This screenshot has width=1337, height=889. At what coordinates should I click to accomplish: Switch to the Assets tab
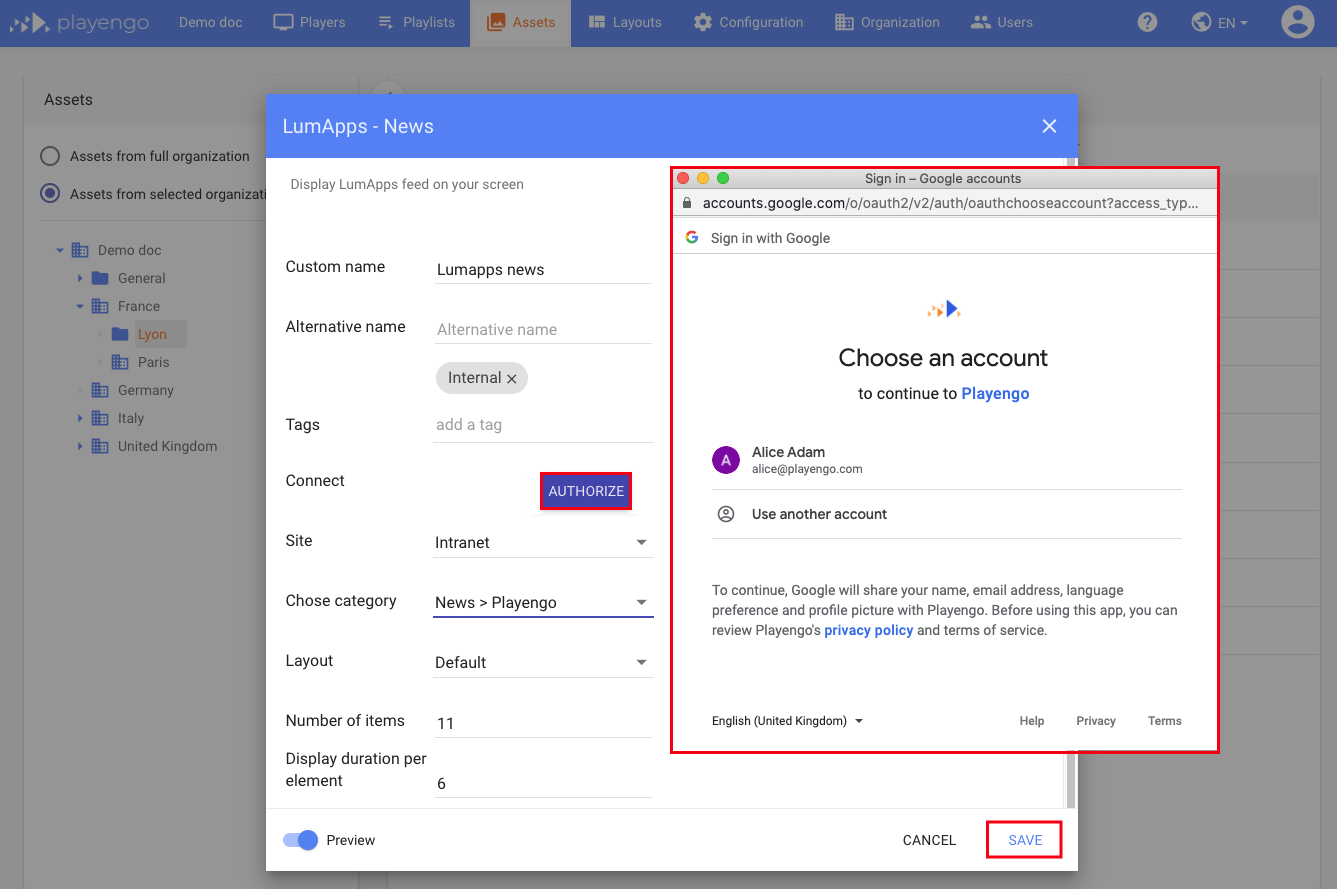click(520, 22)
